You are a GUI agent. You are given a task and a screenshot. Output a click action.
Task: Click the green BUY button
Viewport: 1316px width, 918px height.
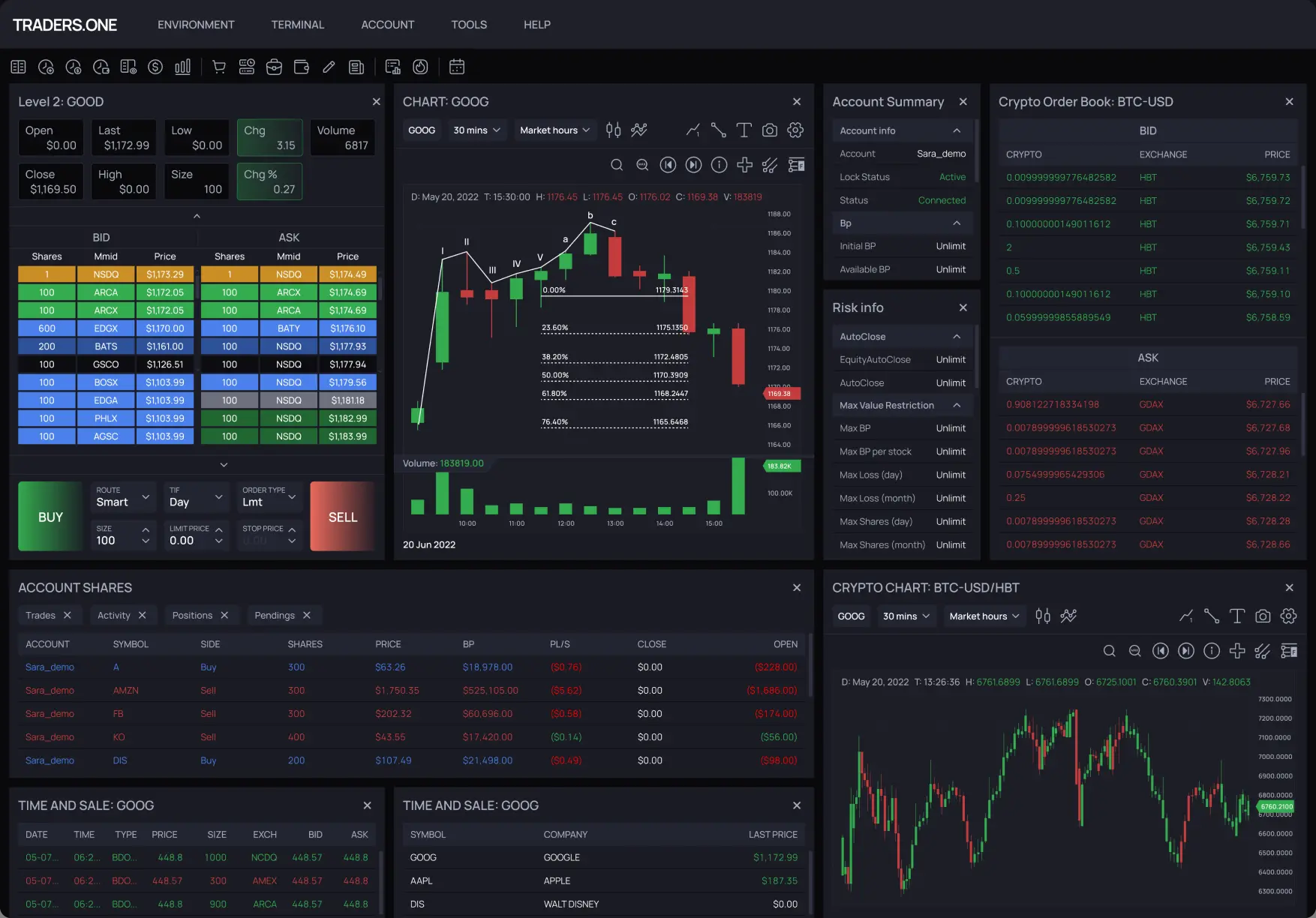(x=50, y=516)
